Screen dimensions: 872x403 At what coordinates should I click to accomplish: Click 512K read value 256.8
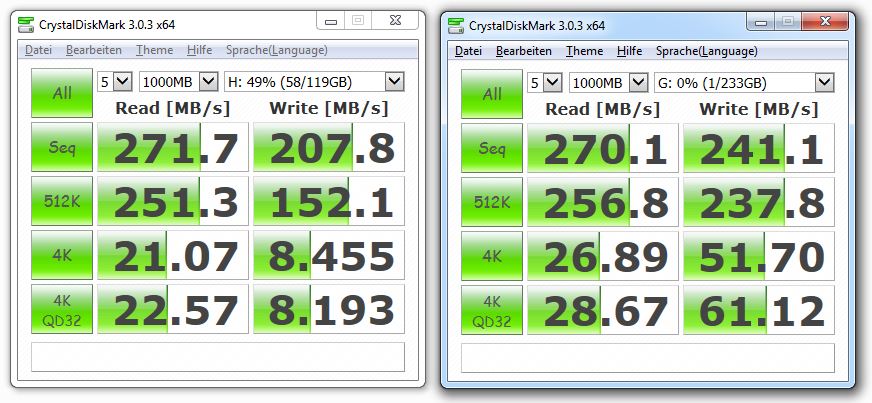(x=603, y=202)
